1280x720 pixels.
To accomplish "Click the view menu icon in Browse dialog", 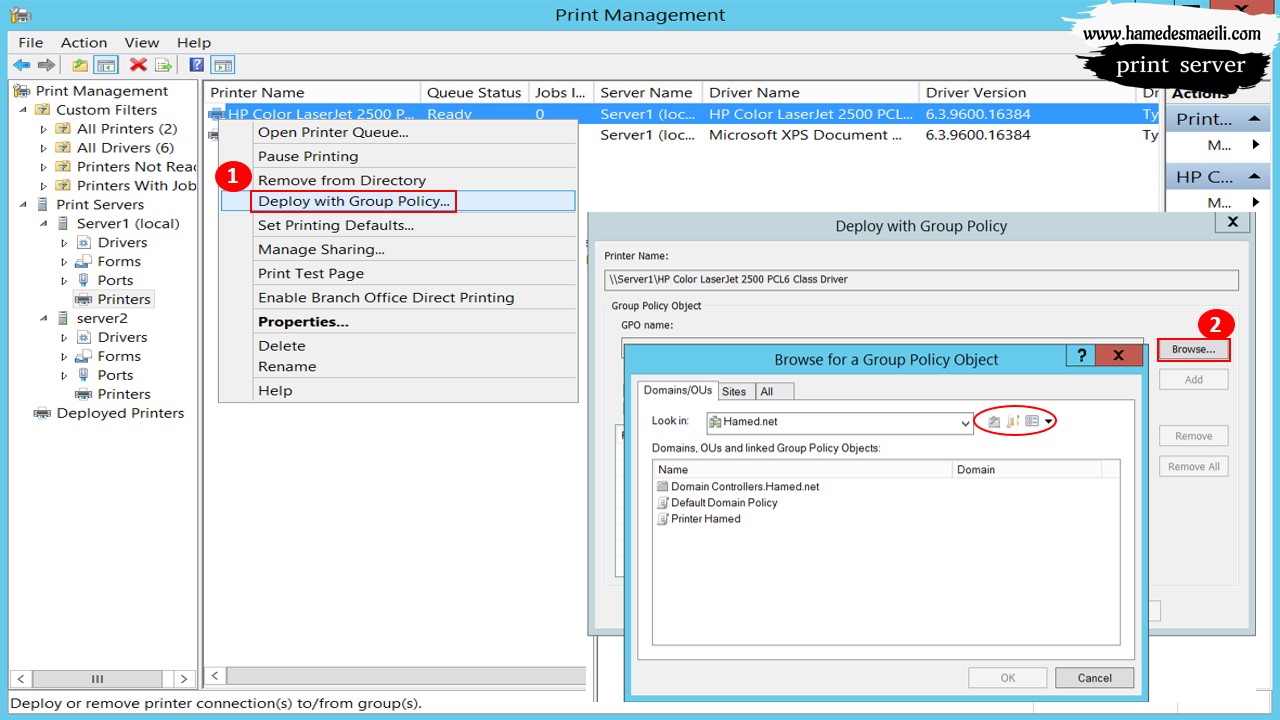I will click(1033, 422).
